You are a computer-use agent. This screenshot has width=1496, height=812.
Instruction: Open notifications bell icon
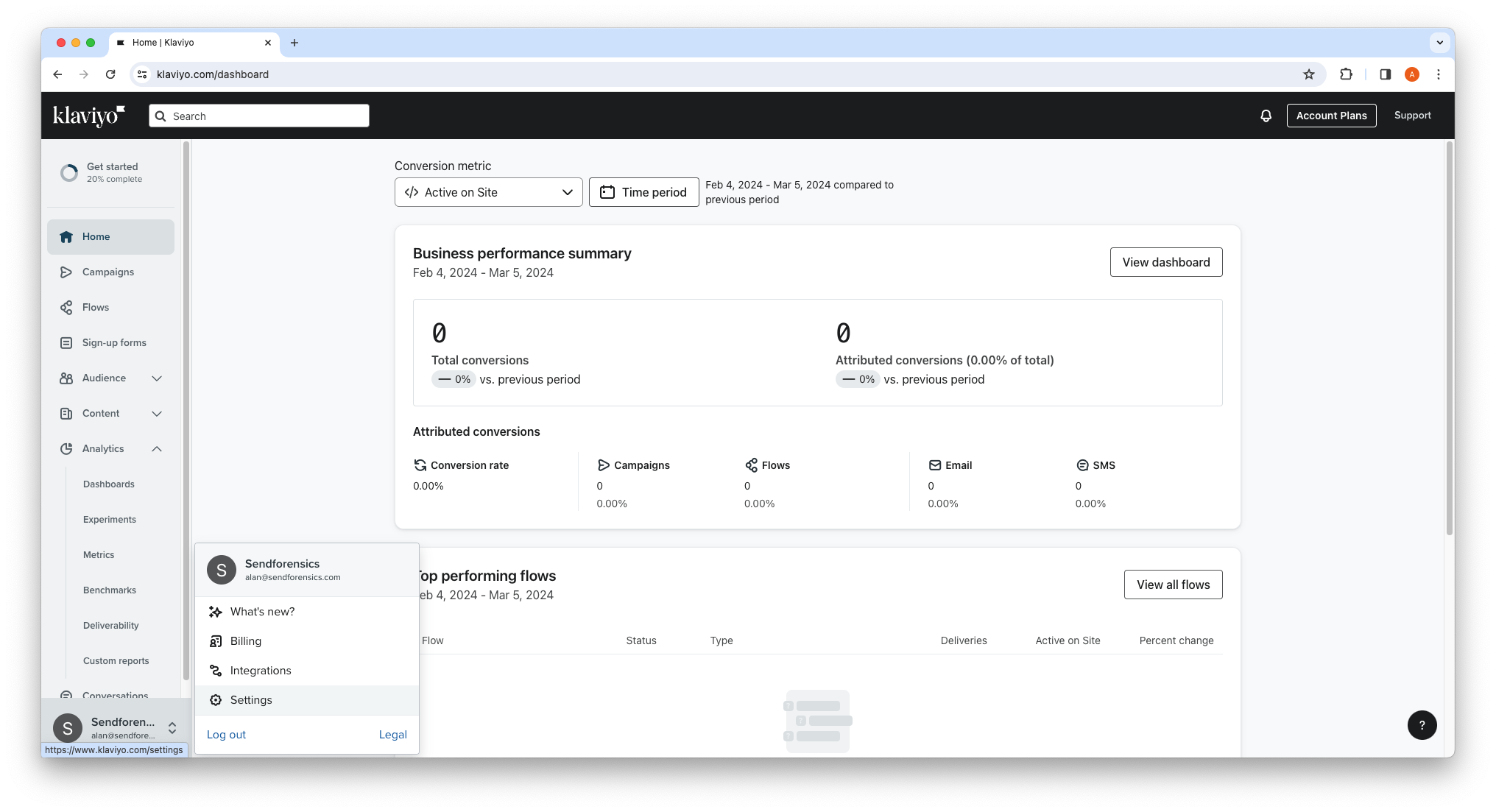1266,116
